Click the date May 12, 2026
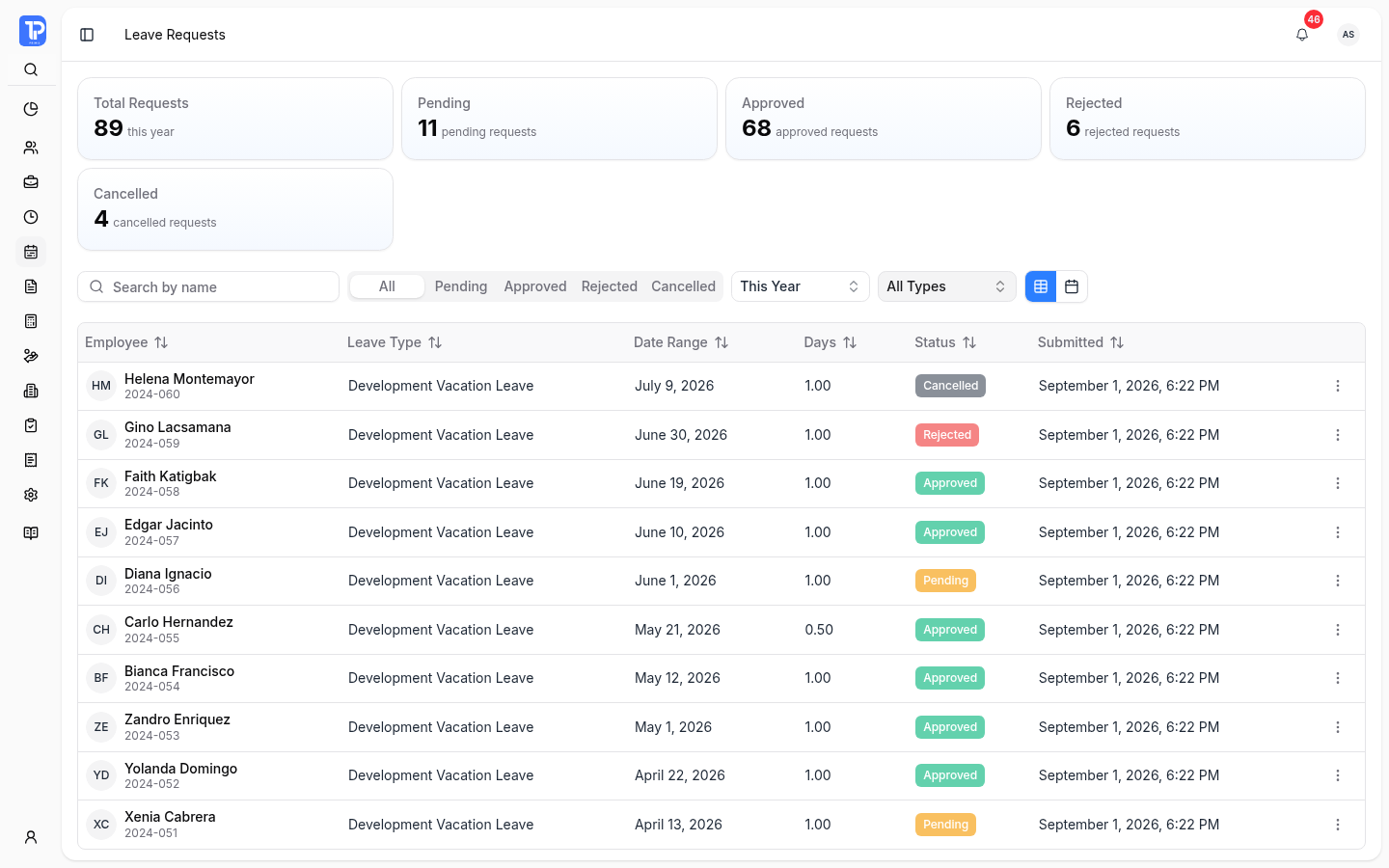Screen dimensions: 1389x868 (677, 678)
